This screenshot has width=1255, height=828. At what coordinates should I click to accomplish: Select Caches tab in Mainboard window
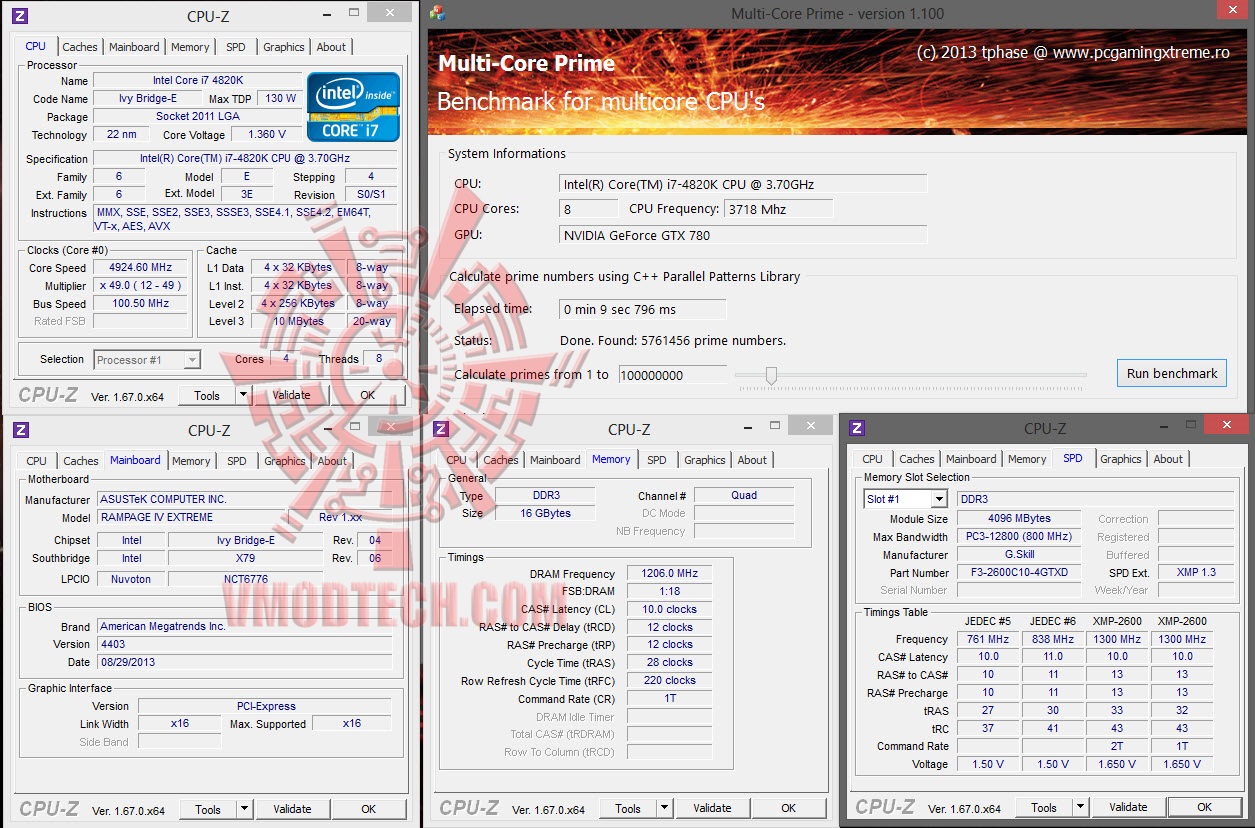[x=81, y=461]
